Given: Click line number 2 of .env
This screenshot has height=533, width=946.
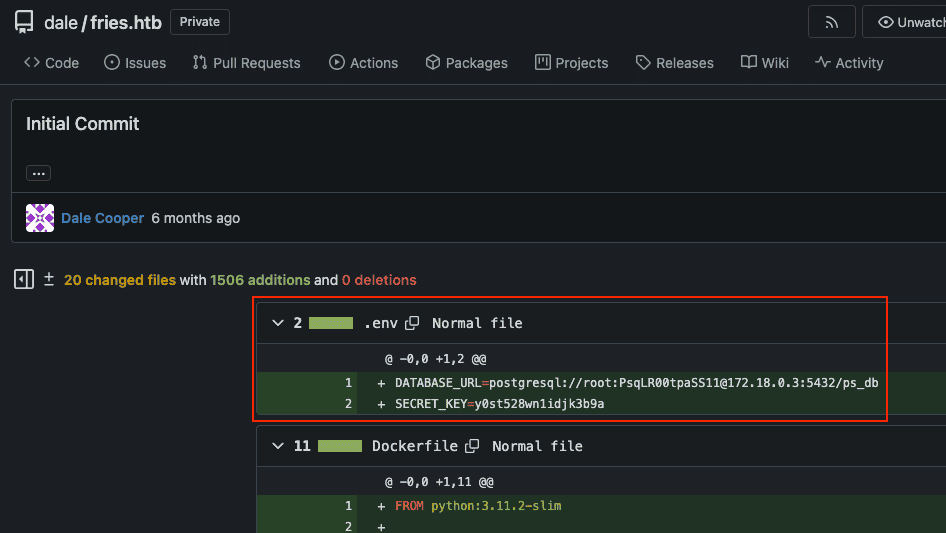Looking at the screenshot, I should 348,404.
